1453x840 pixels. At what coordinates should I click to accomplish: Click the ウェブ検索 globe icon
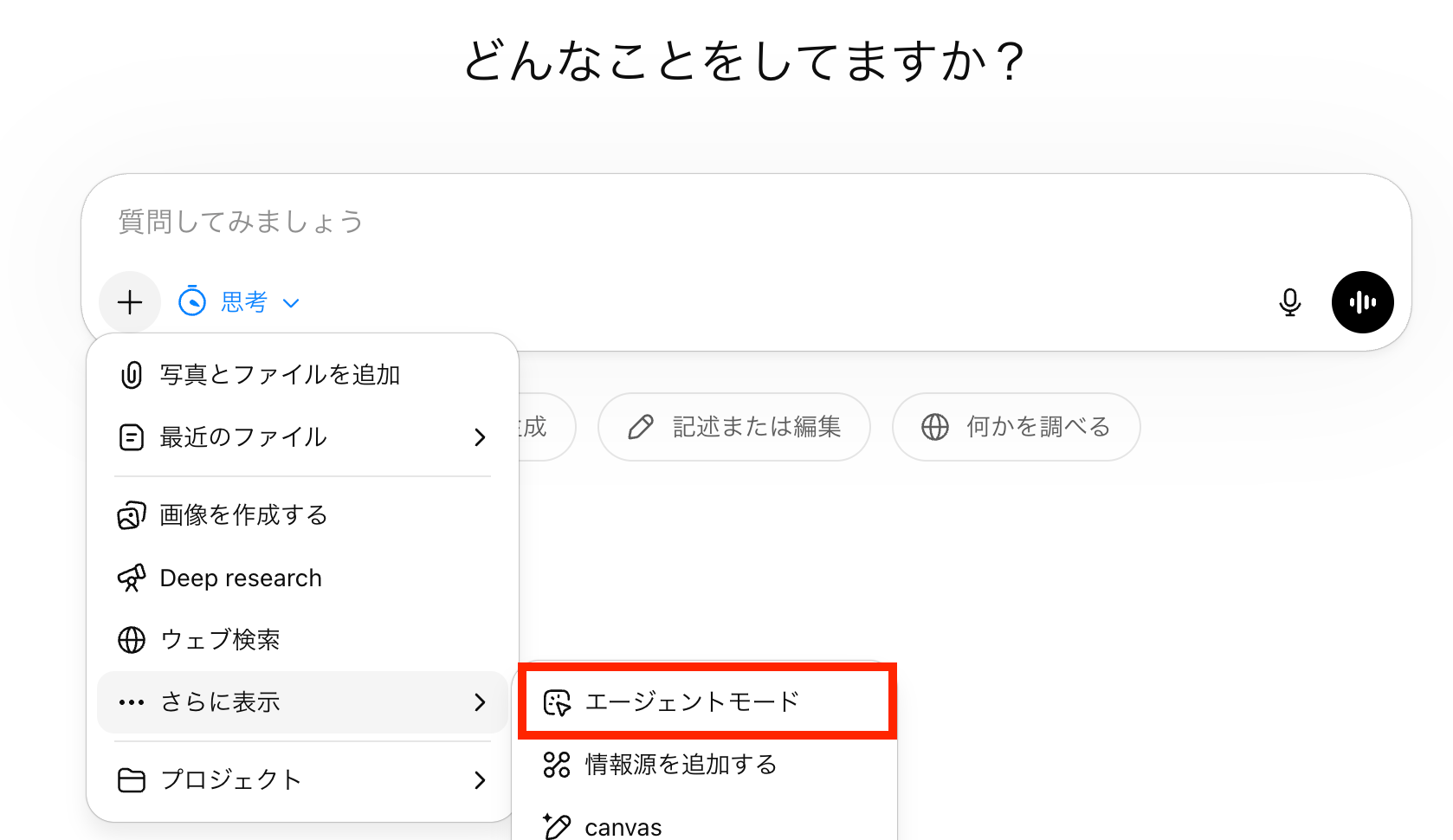[131, 640]
